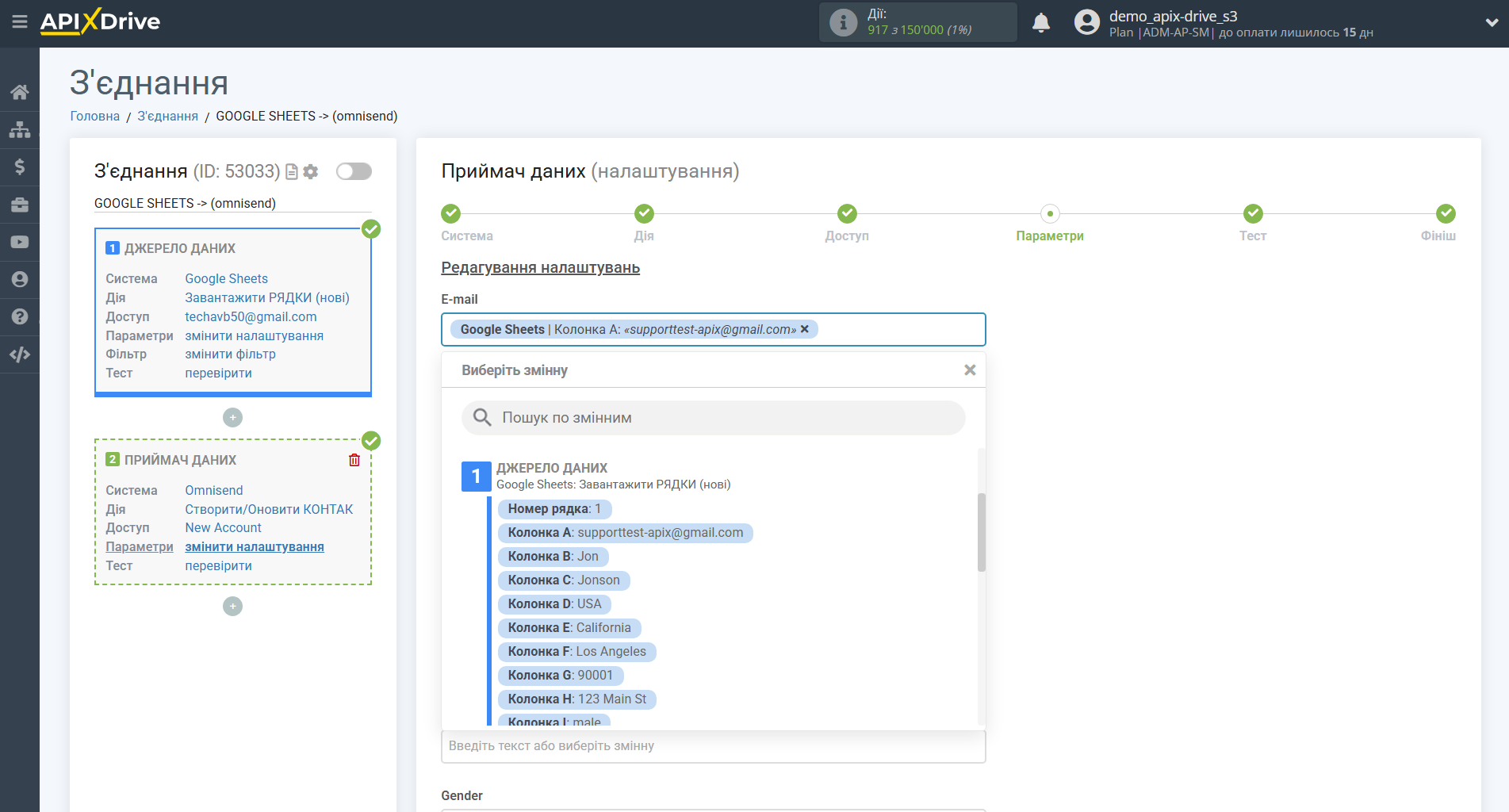Open the YouTube video icon in sidebar

pyautogui.click(x=20, y=242)
